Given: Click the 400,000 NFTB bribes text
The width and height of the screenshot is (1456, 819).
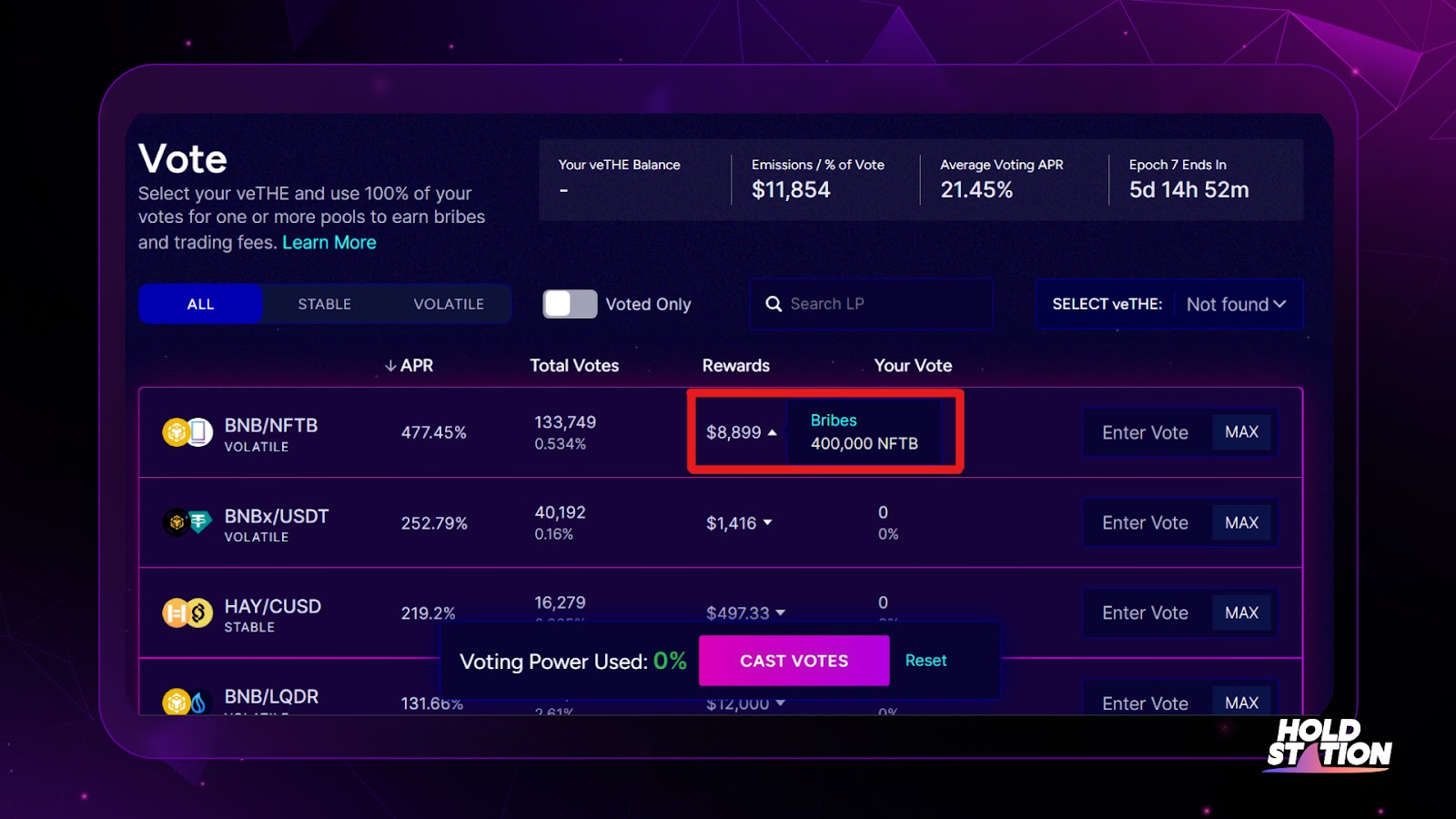Looking at the screenshot, I should 864,444.
